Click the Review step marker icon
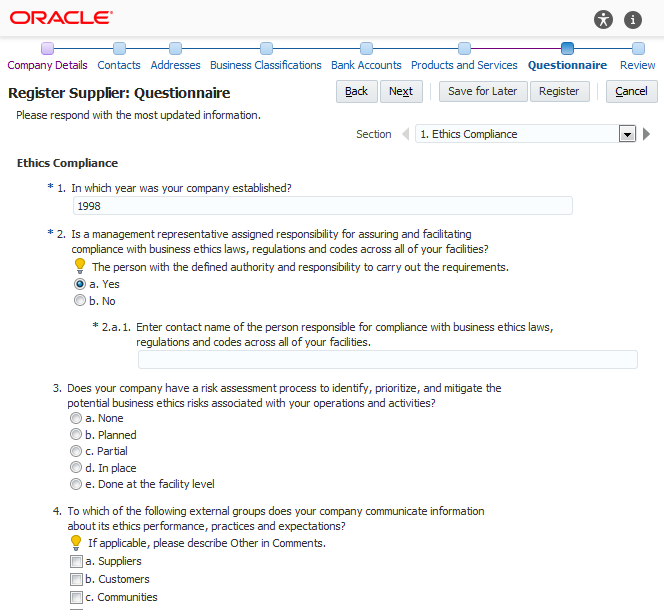The image size is (664, 610). [638, 48]
